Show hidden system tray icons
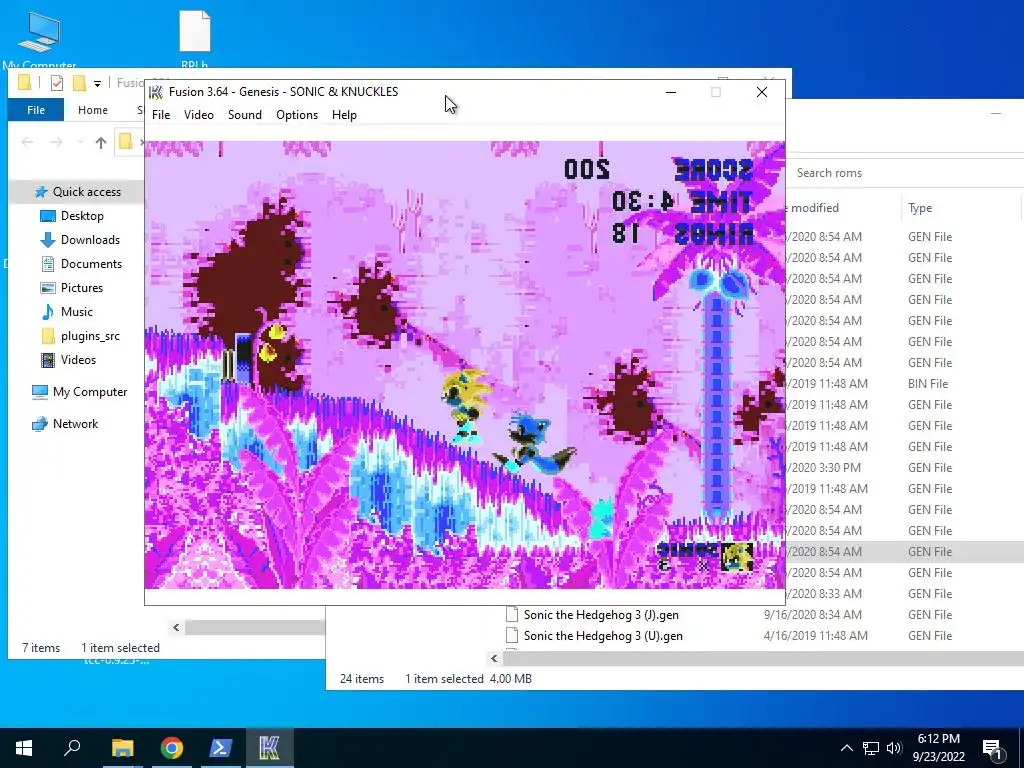The width and height of the screenshot is (1024, 768). click(846, 748)
